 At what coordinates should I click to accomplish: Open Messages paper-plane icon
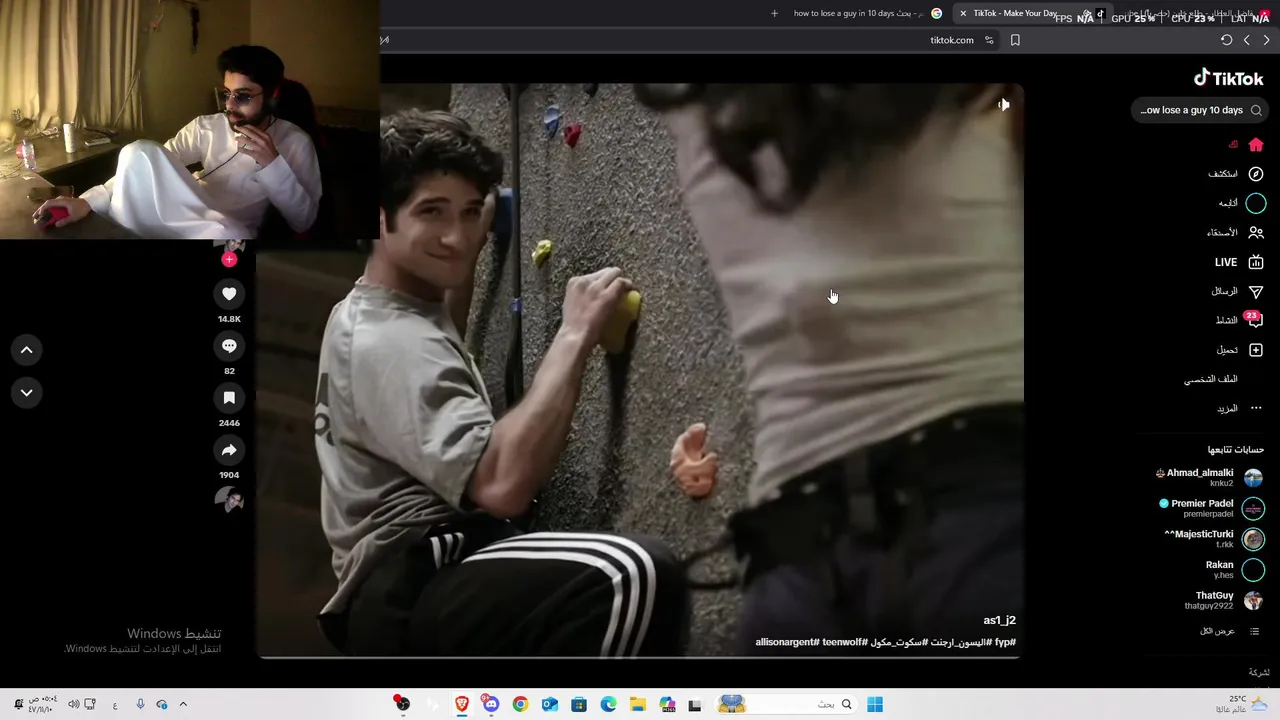point(1256,291)
